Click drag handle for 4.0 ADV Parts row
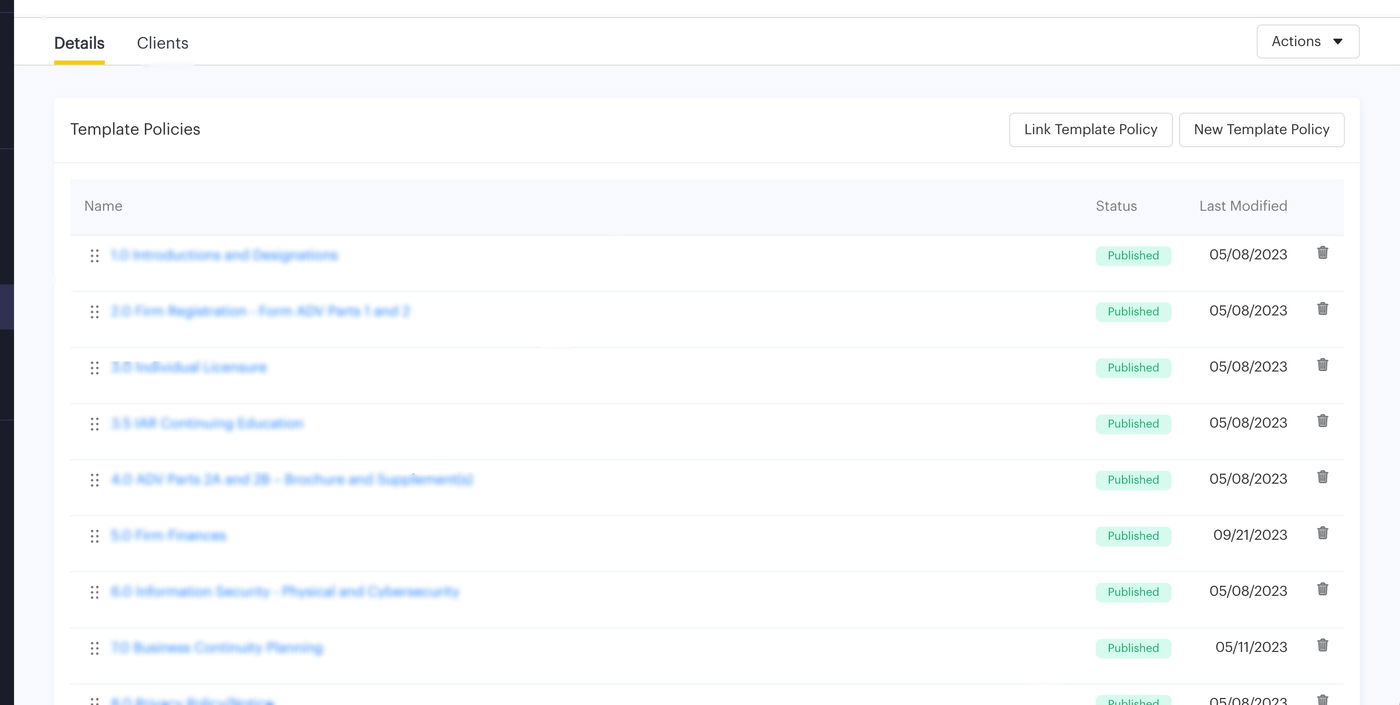Image resolution: width=1400 pixels, height=705 pixels. pyautogui.click(x=94, y=480)
